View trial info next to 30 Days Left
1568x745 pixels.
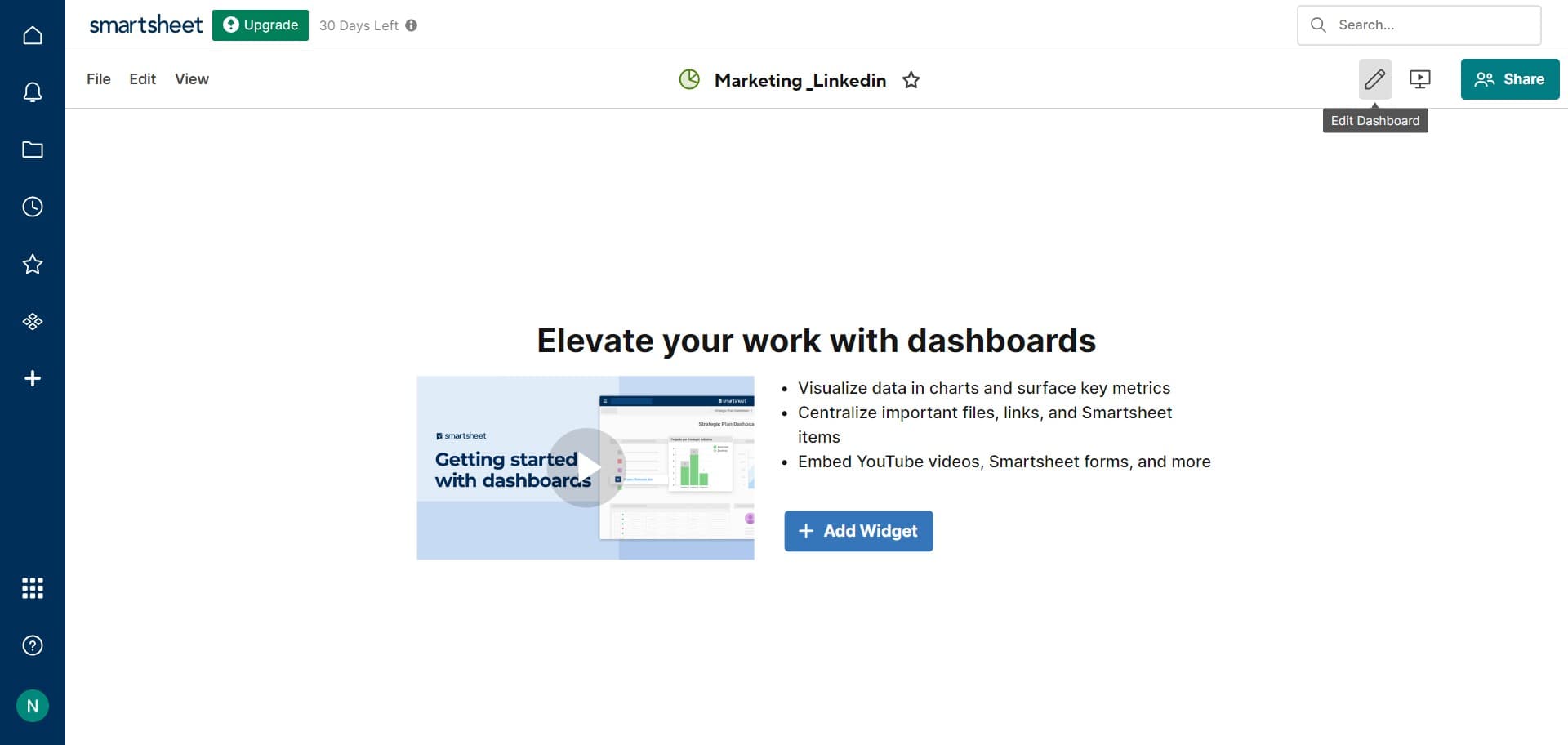coord(412,25)
